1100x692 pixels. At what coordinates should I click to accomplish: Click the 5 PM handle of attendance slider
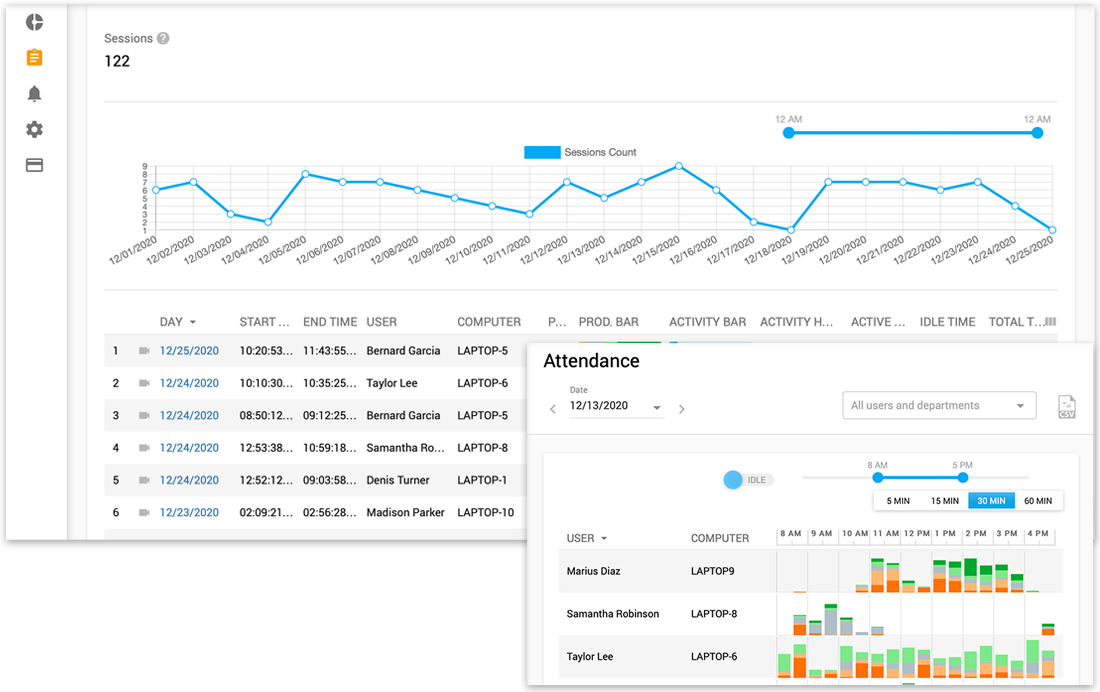tap(962, 477)
